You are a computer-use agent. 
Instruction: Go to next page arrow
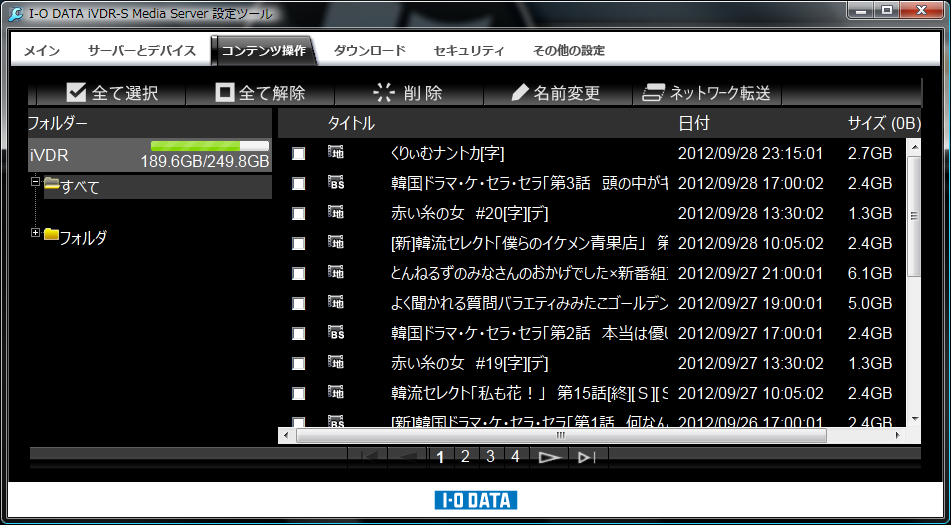click(x=549, y=457)
